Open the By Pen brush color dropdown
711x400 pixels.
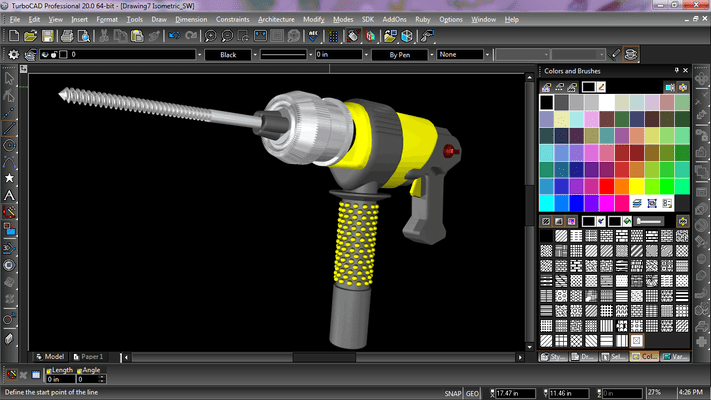tap(431, 55)
